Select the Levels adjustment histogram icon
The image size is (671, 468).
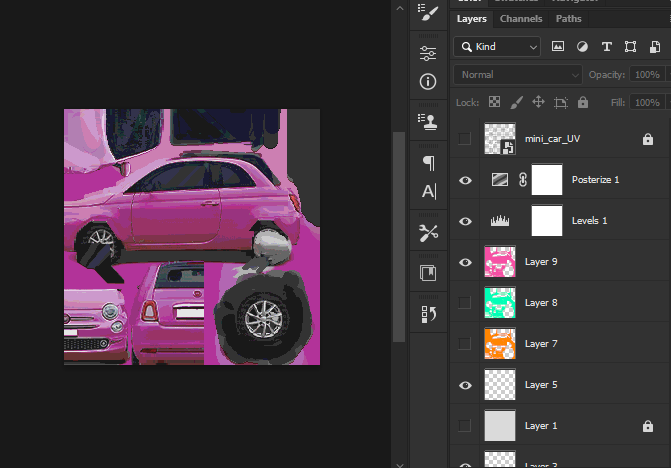point(500,221)
